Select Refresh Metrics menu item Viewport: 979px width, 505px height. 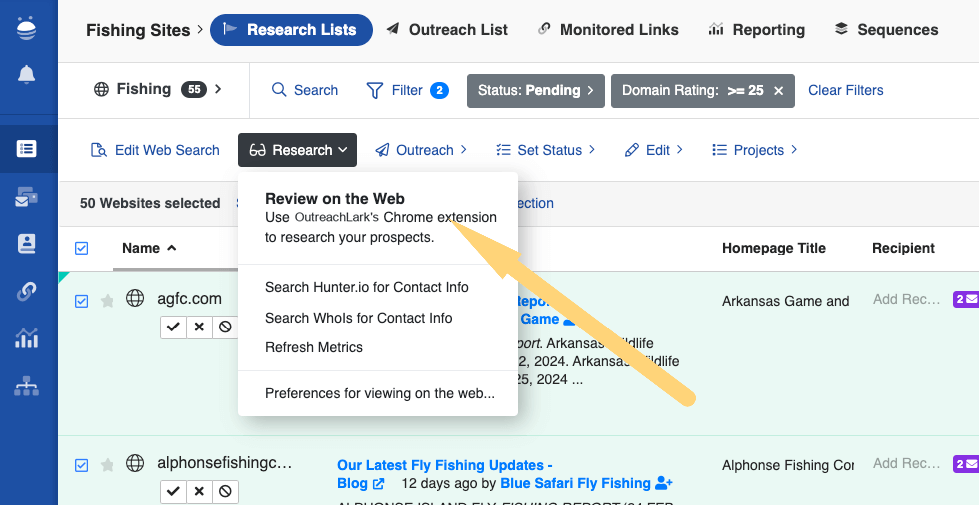point(313,347)
